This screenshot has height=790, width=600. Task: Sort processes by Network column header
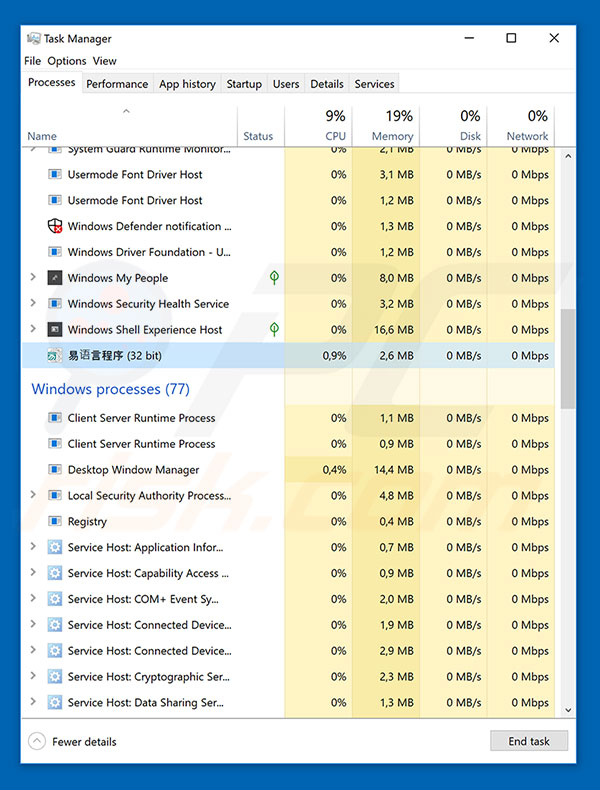tap(521, 126)
